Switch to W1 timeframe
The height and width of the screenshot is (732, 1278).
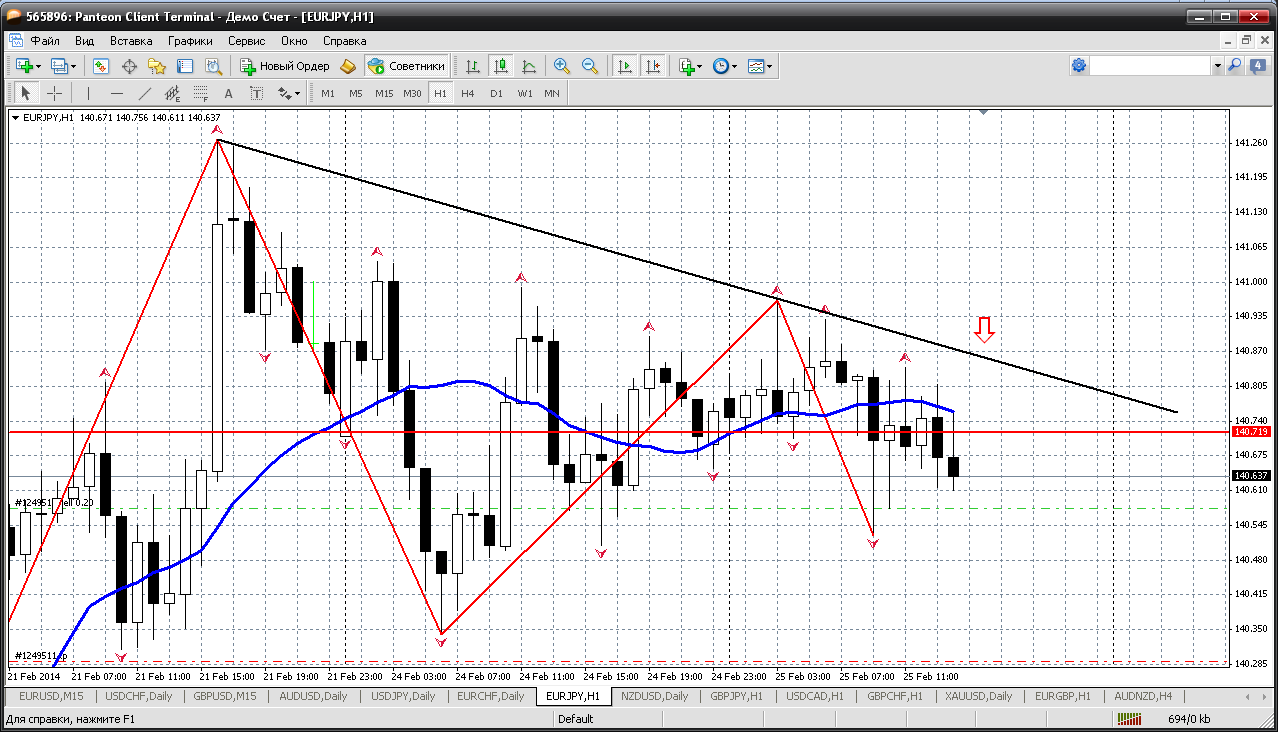pos(525,93)
